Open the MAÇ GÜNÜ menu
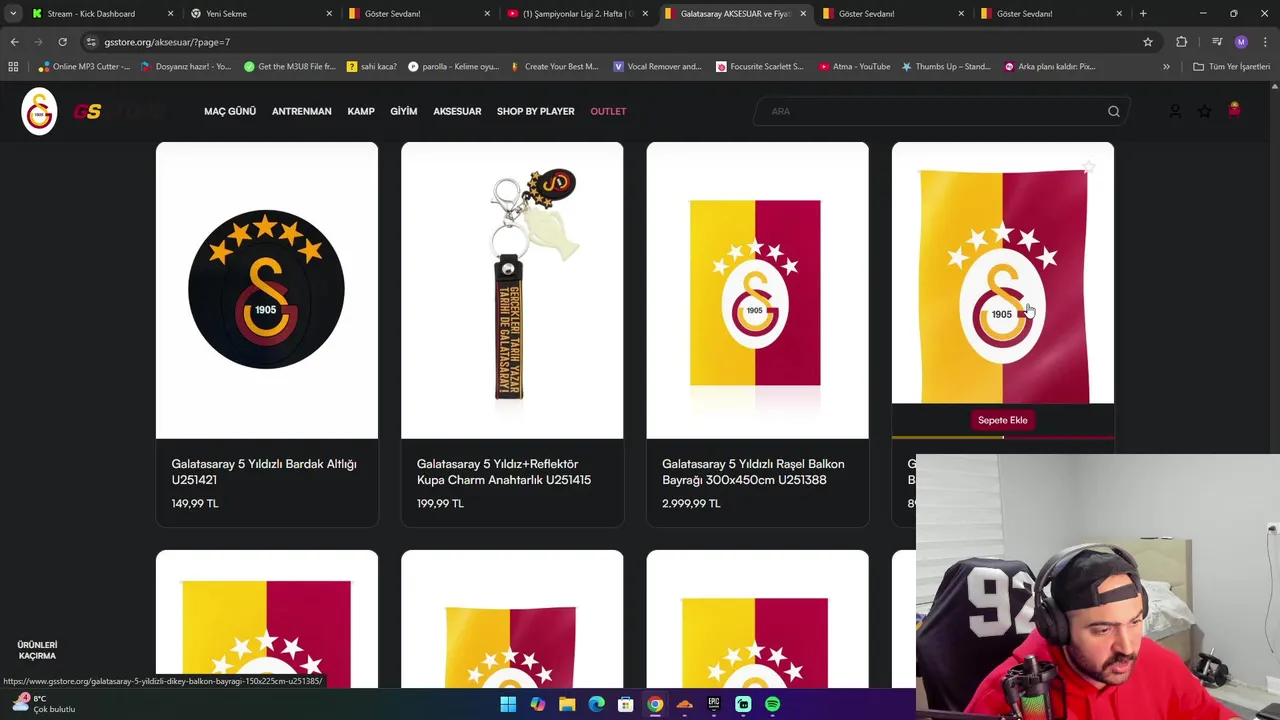Image resolution: width=1280 pixels, height=720 pixels. click(230, 111)
